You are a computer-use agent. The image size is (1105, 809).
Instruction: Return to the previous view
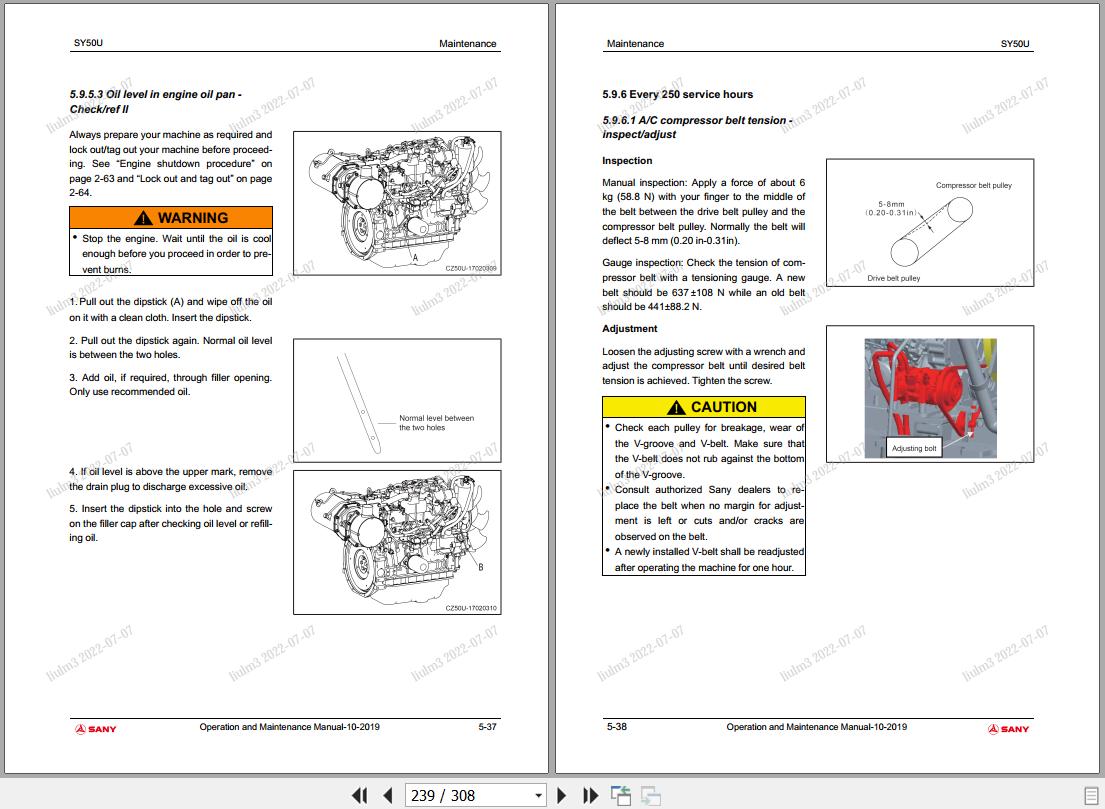pos(621,796)
